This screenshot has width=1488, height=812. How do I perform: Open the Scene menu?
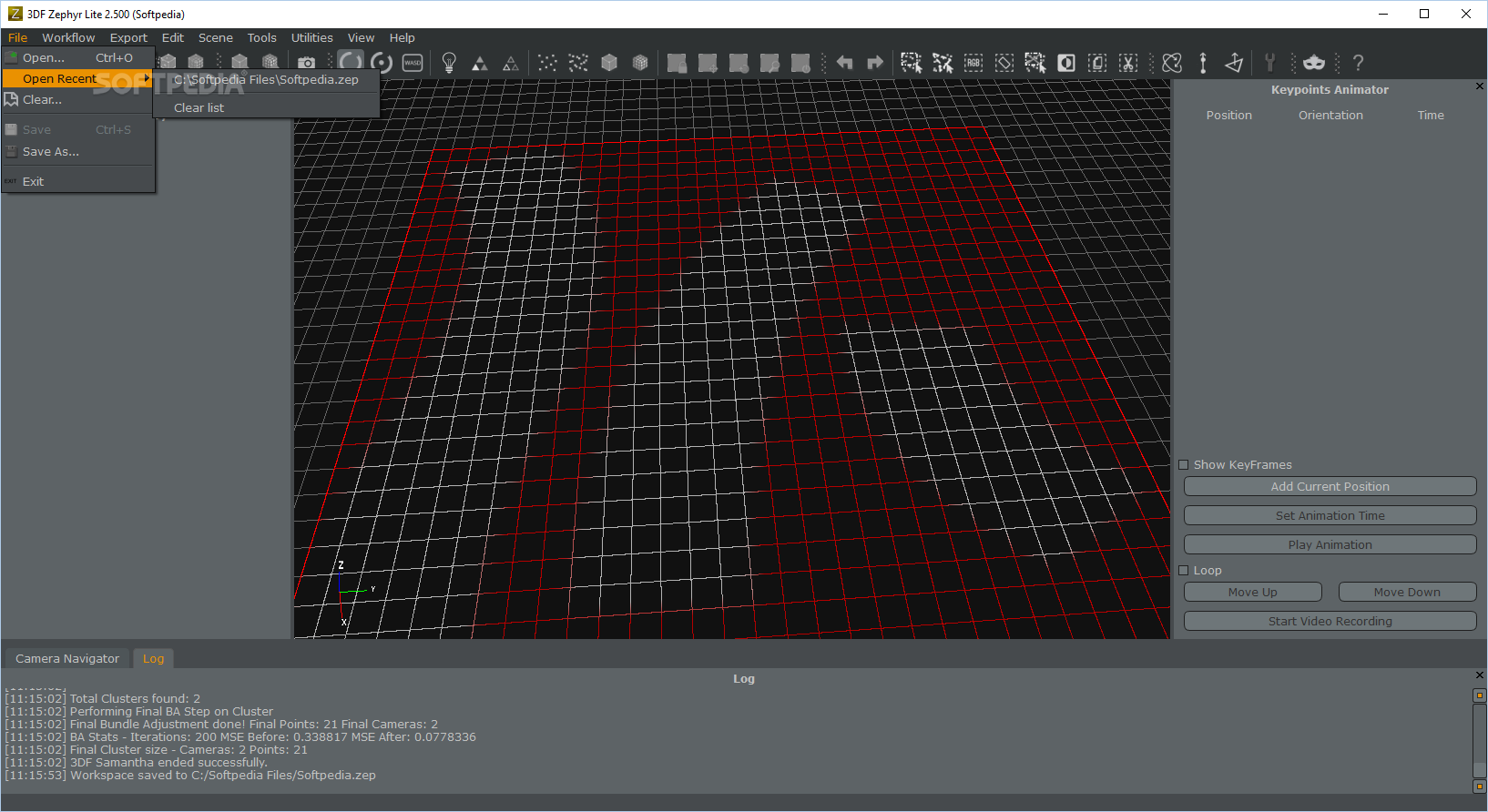216,38
